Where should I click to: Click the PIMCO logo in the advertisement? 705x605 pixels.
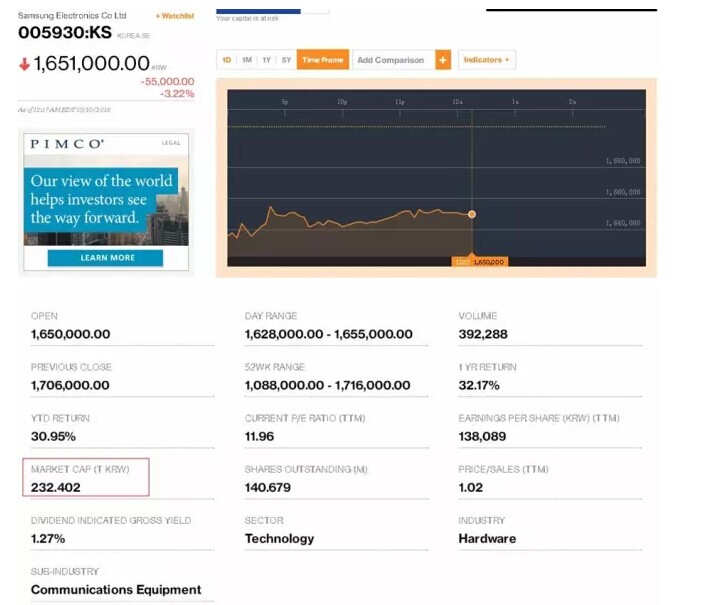(66, 144)
